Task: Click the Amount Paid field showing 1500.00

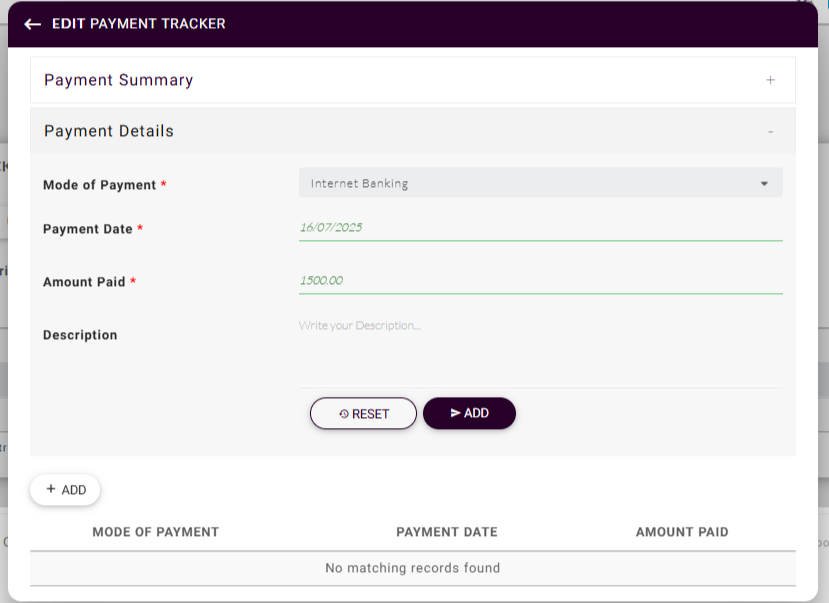Action: 540,281
